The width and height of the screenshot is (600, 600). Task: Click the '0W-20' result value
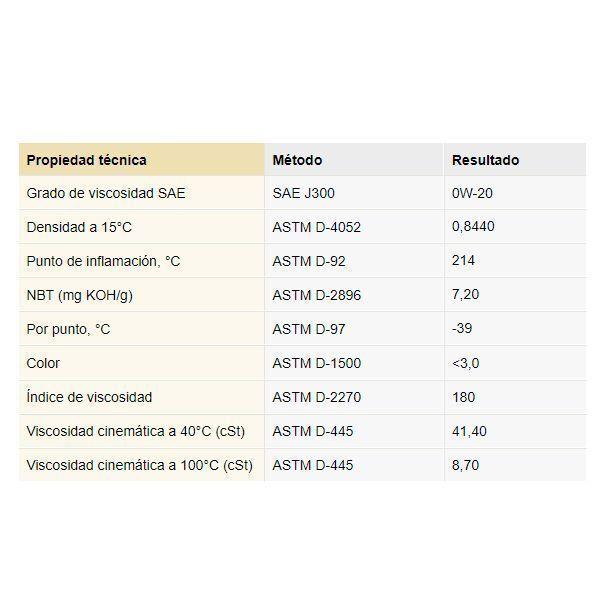[472, 193]
